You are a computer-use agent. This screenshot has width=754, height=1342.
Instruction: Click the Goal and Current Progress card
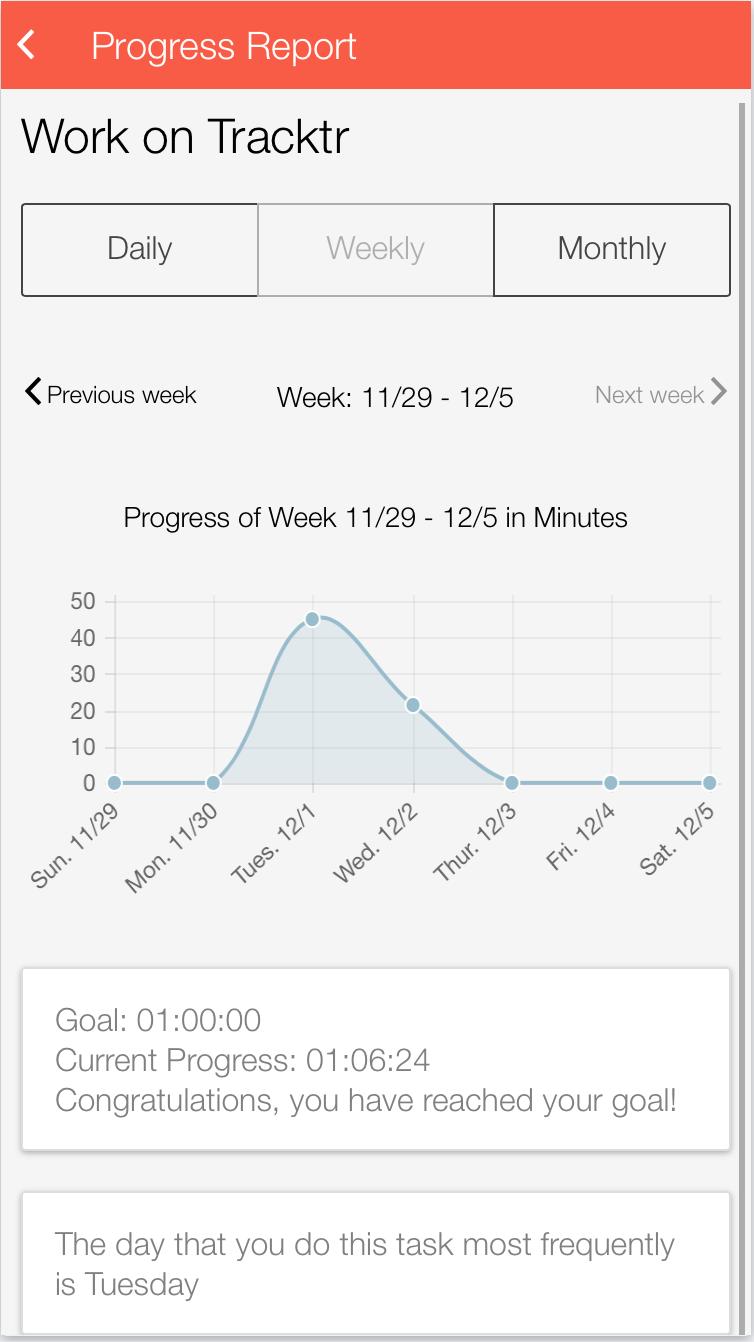[376, 1060]
